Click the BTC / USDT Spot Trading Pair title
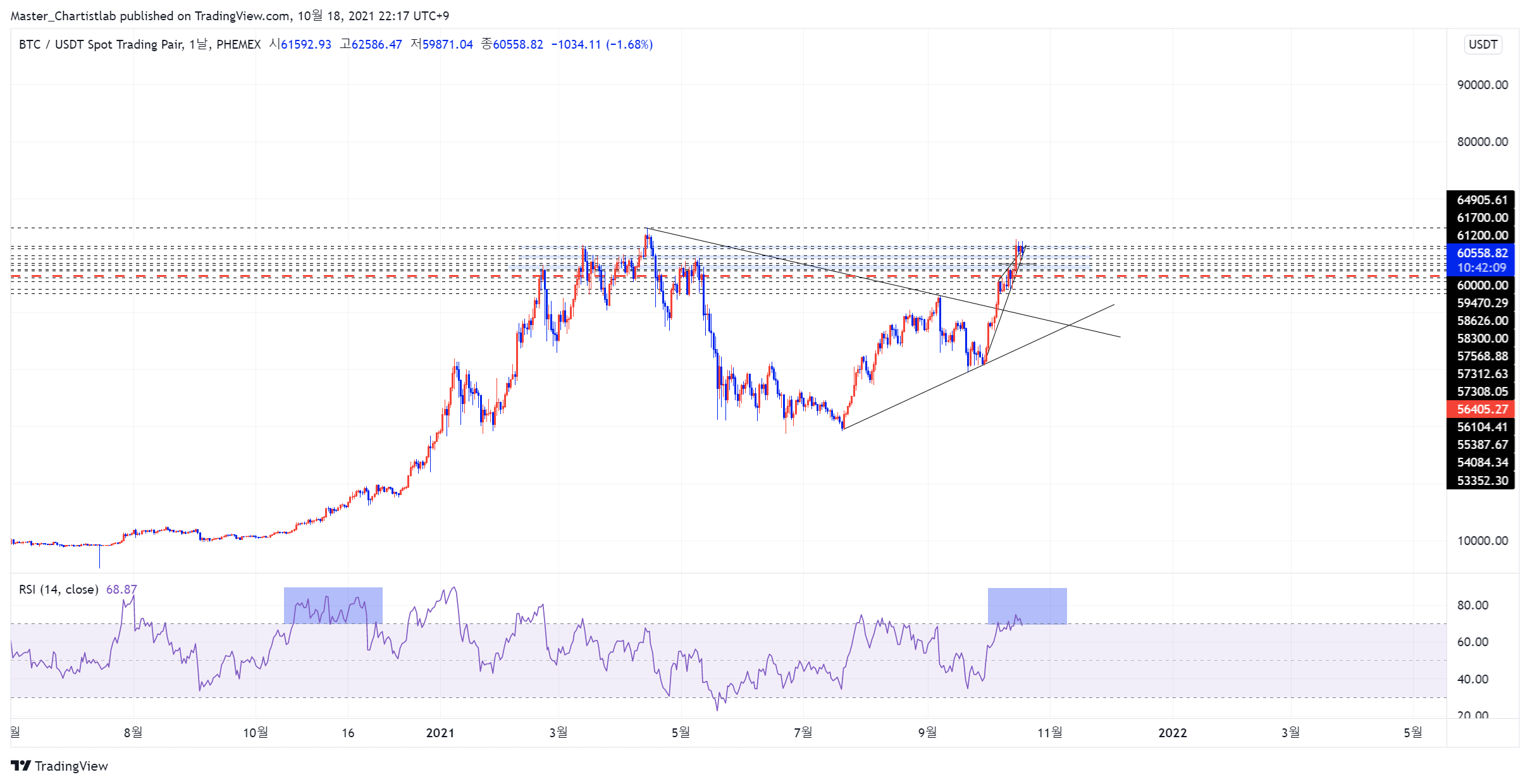 pyautogui.click(x=101, y=44)
